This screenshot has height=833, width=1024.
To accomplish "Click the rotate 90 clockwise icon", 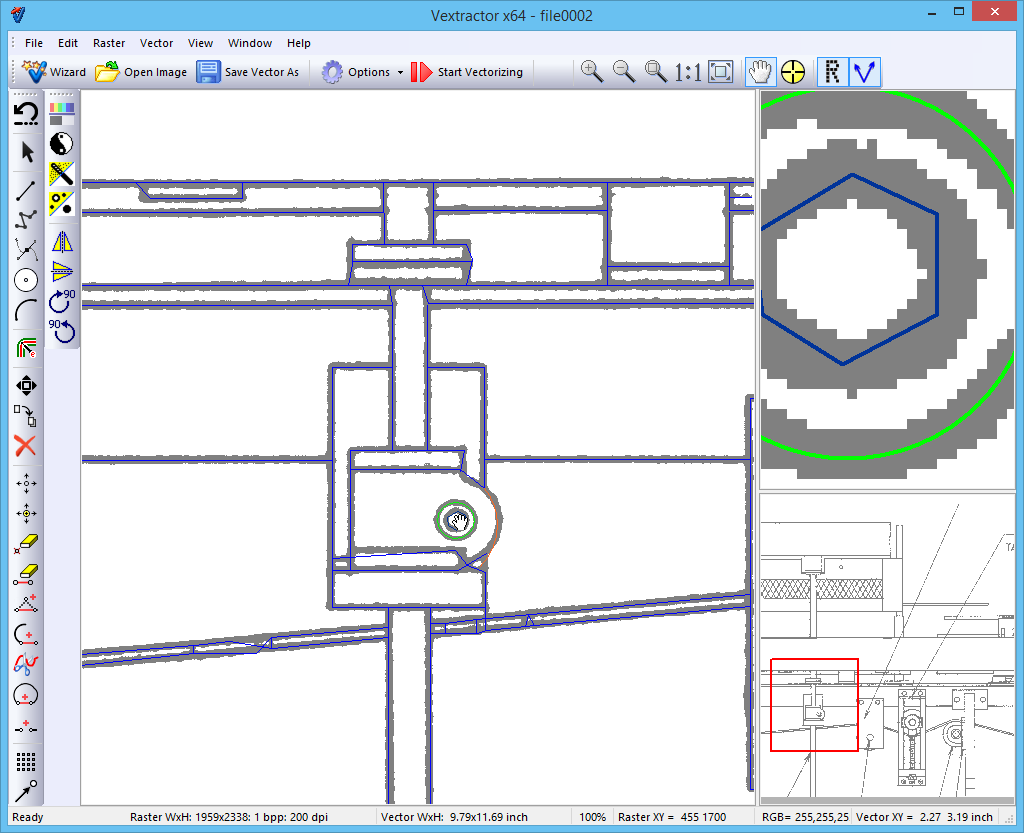I will (63, 299).
